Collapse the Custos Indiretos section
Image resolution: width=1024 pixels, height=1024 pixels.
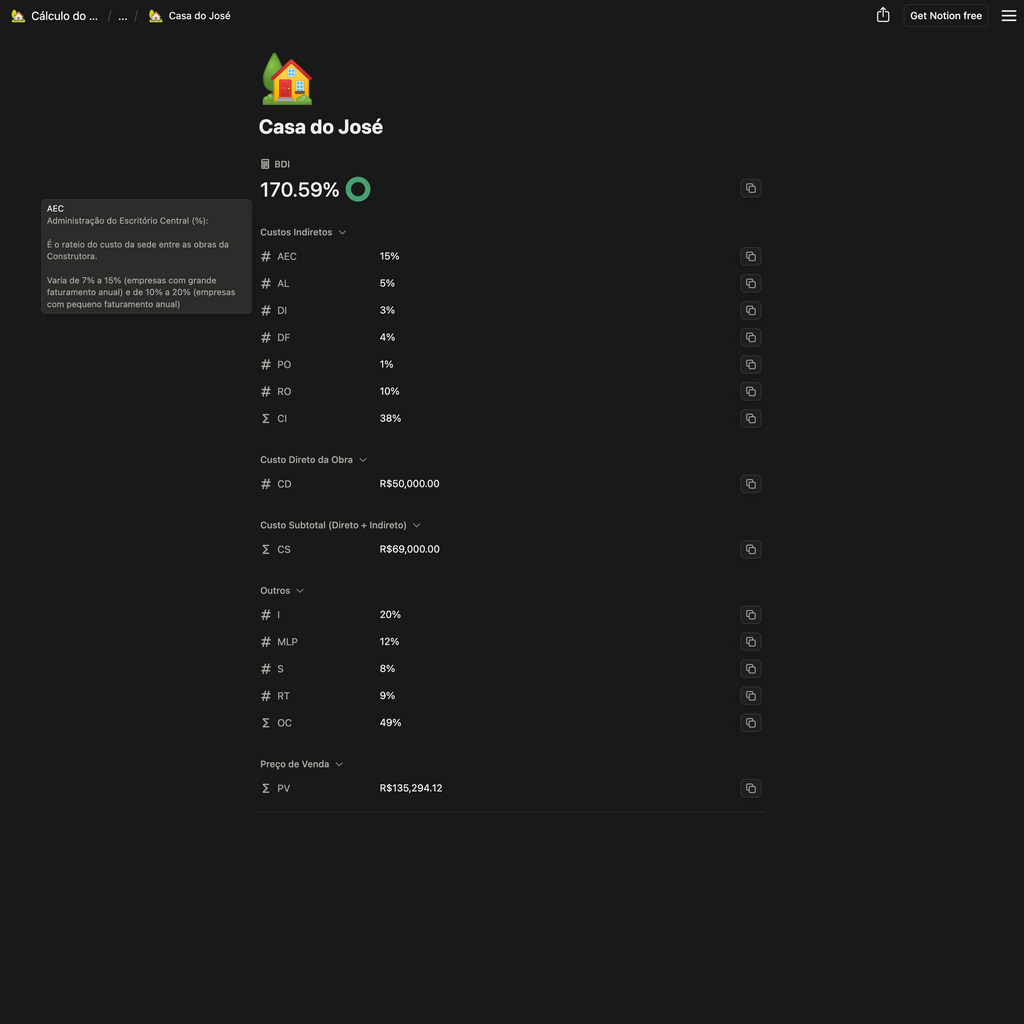(x=342, y=232)
